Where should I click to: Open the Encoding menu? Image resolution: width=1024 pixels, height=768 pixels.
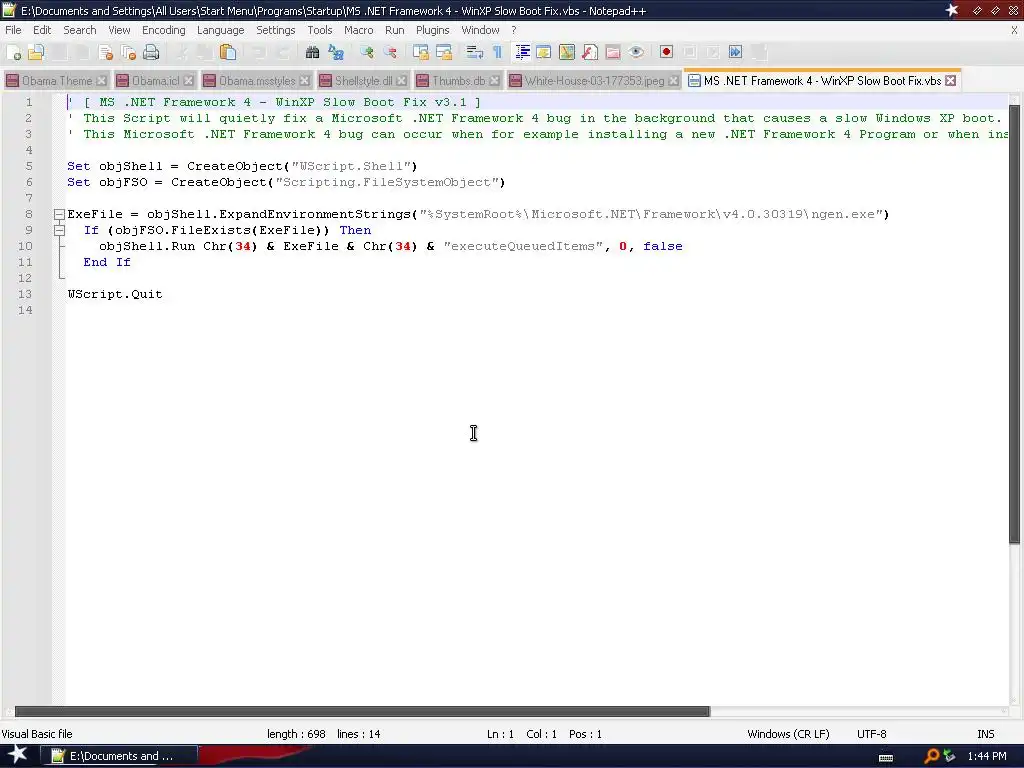click(x=163, y=30)
